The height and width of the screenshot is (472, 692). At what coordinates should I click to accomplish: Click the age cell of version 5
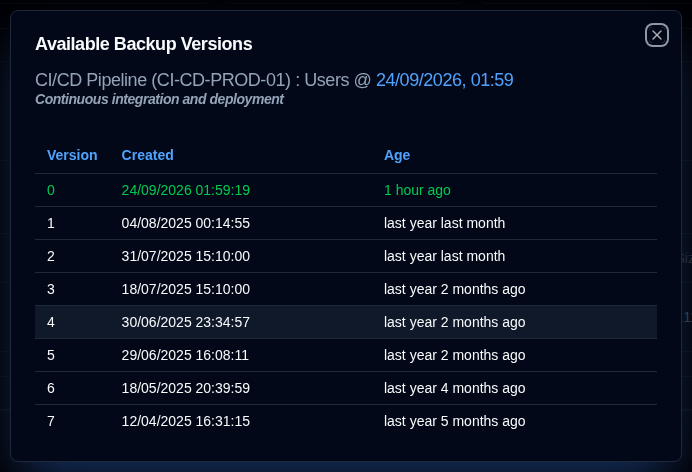(x=455, y=356)
